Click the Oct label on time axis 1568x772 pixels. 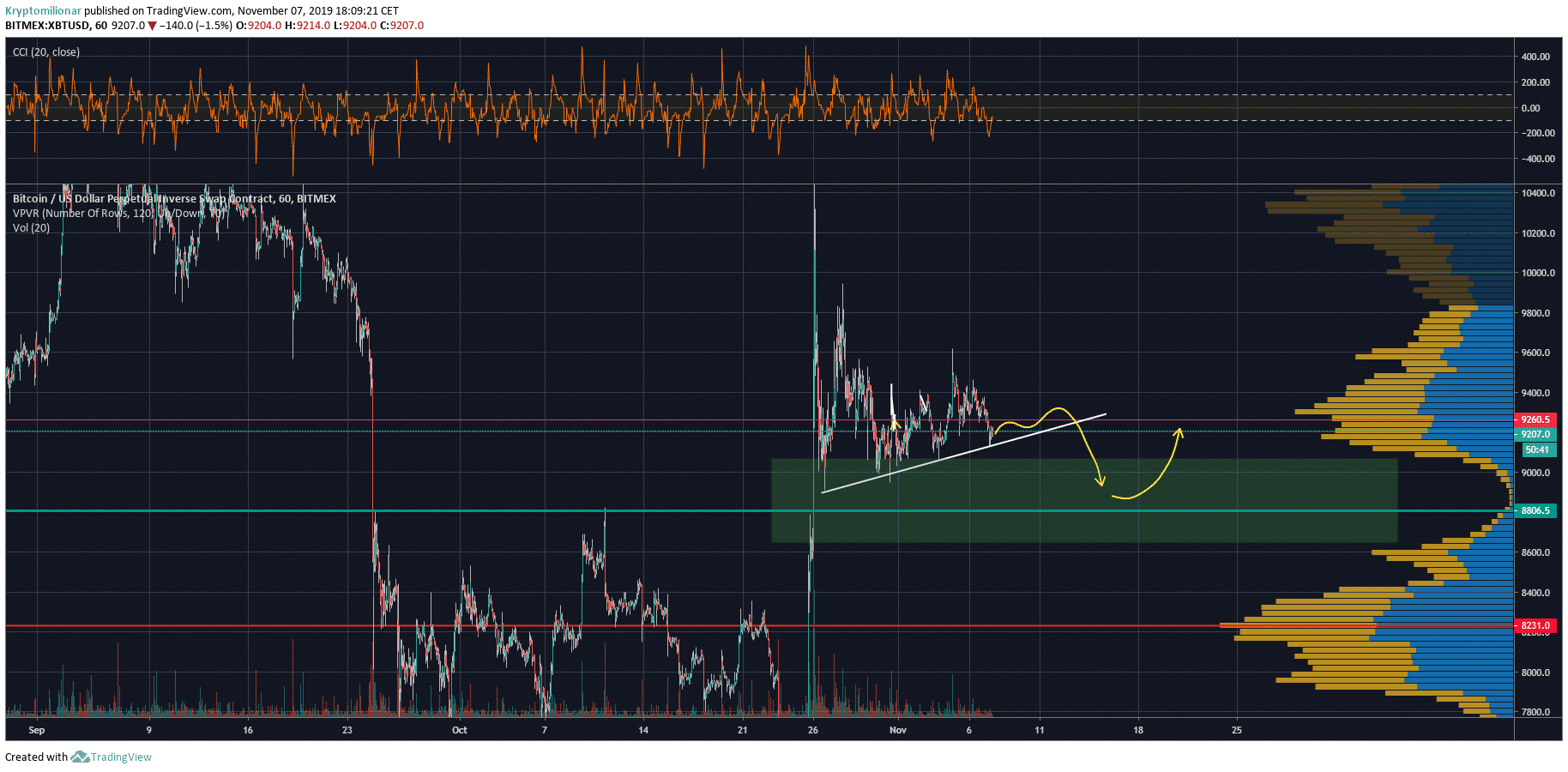(x=460, y=730)
